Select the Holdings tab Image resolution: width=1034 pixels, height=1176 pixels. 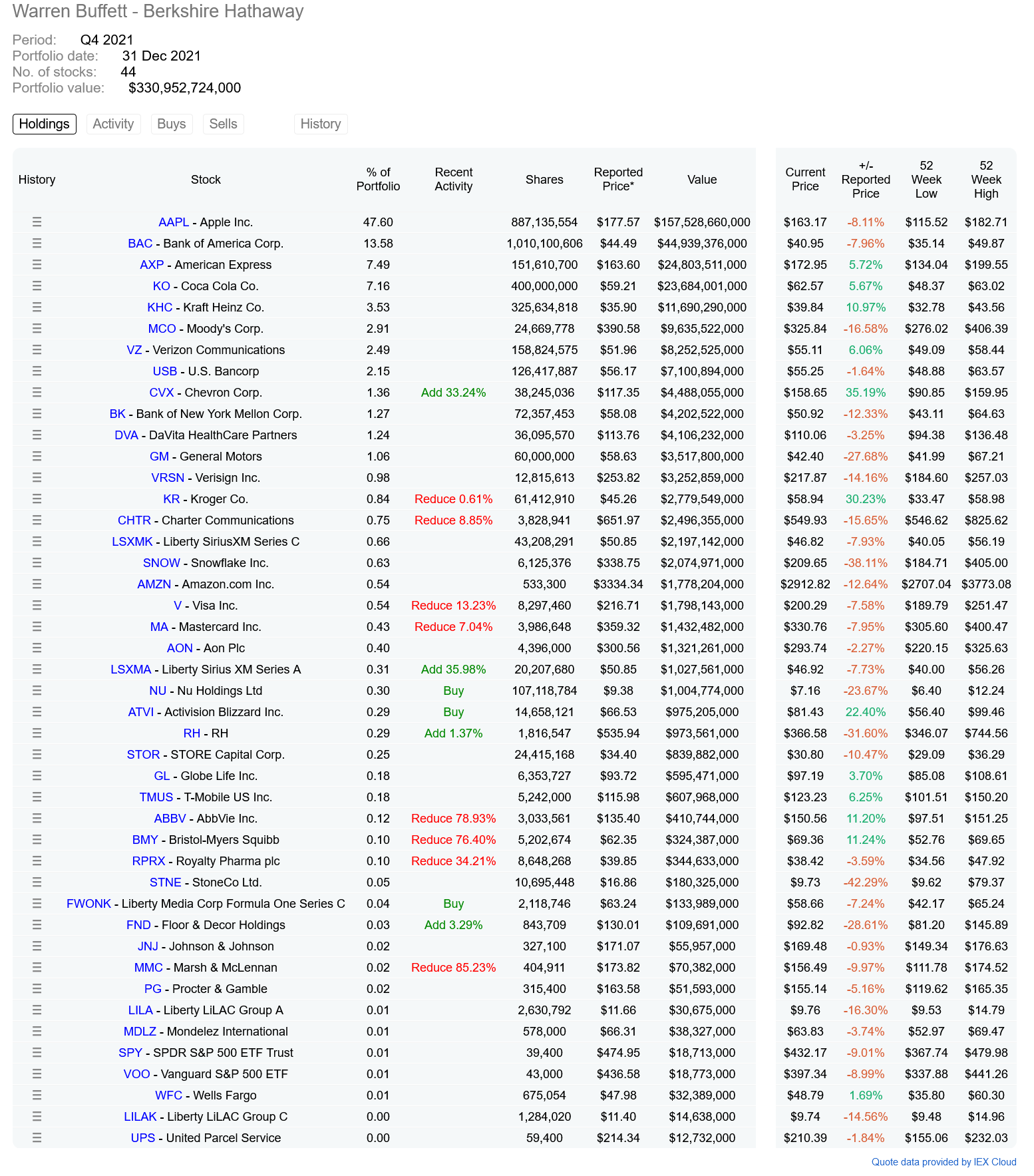[45, 124]
